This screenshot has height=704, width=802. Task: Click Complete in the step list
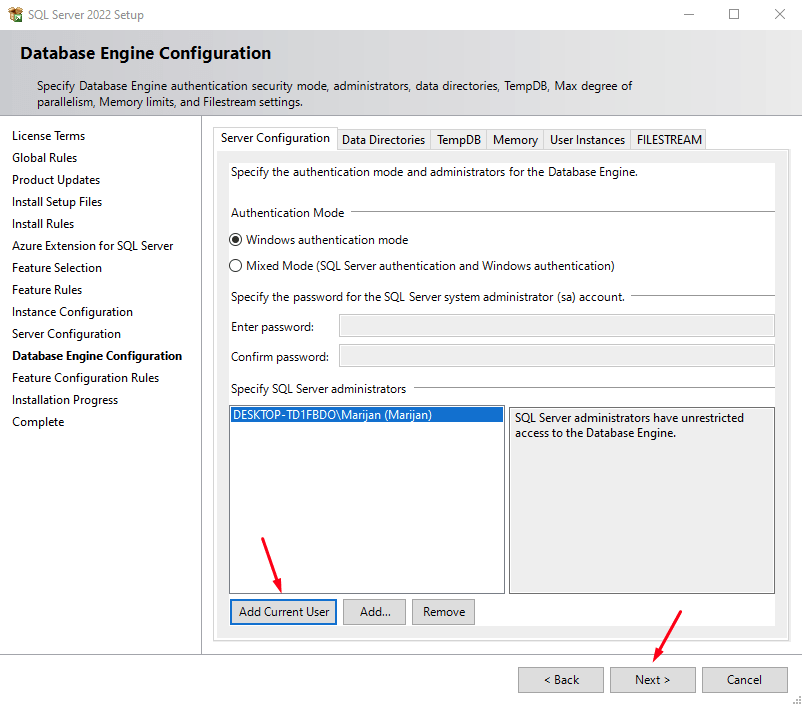(38, 422)
